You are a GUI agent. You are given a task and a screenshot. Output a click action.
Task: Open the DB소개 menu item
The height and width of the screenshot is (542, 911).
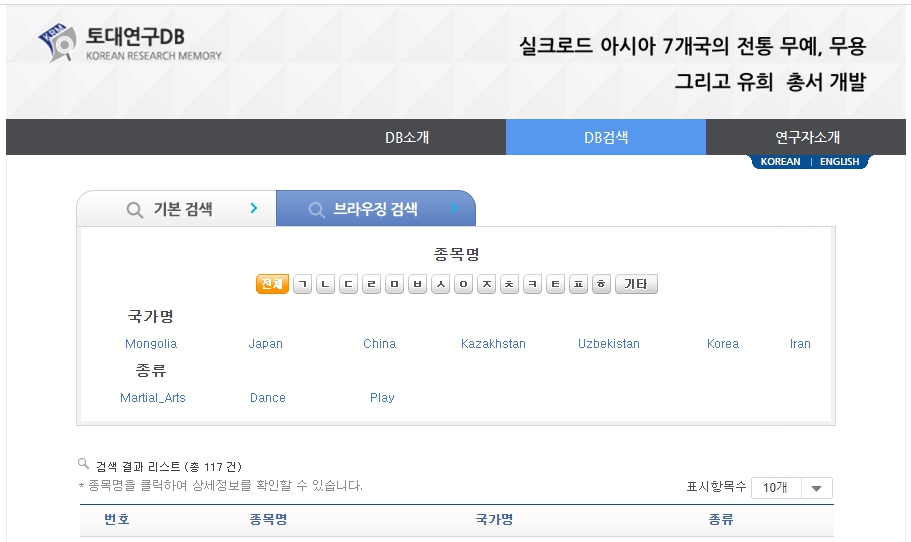pyautogui.click(x=407, y=137)
